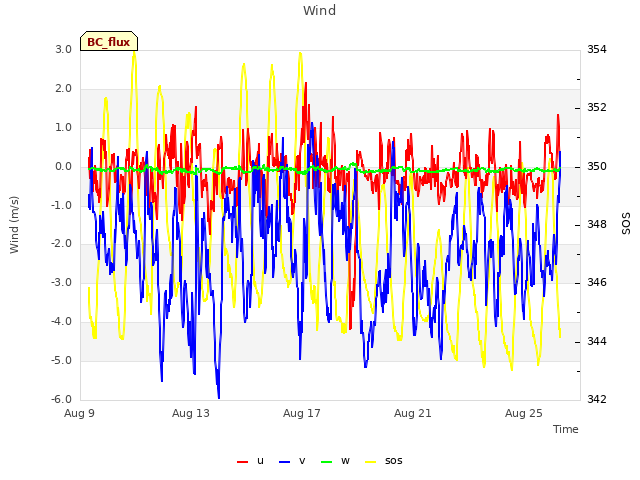Click the '344' right axis value

click(x=597, y=341)
